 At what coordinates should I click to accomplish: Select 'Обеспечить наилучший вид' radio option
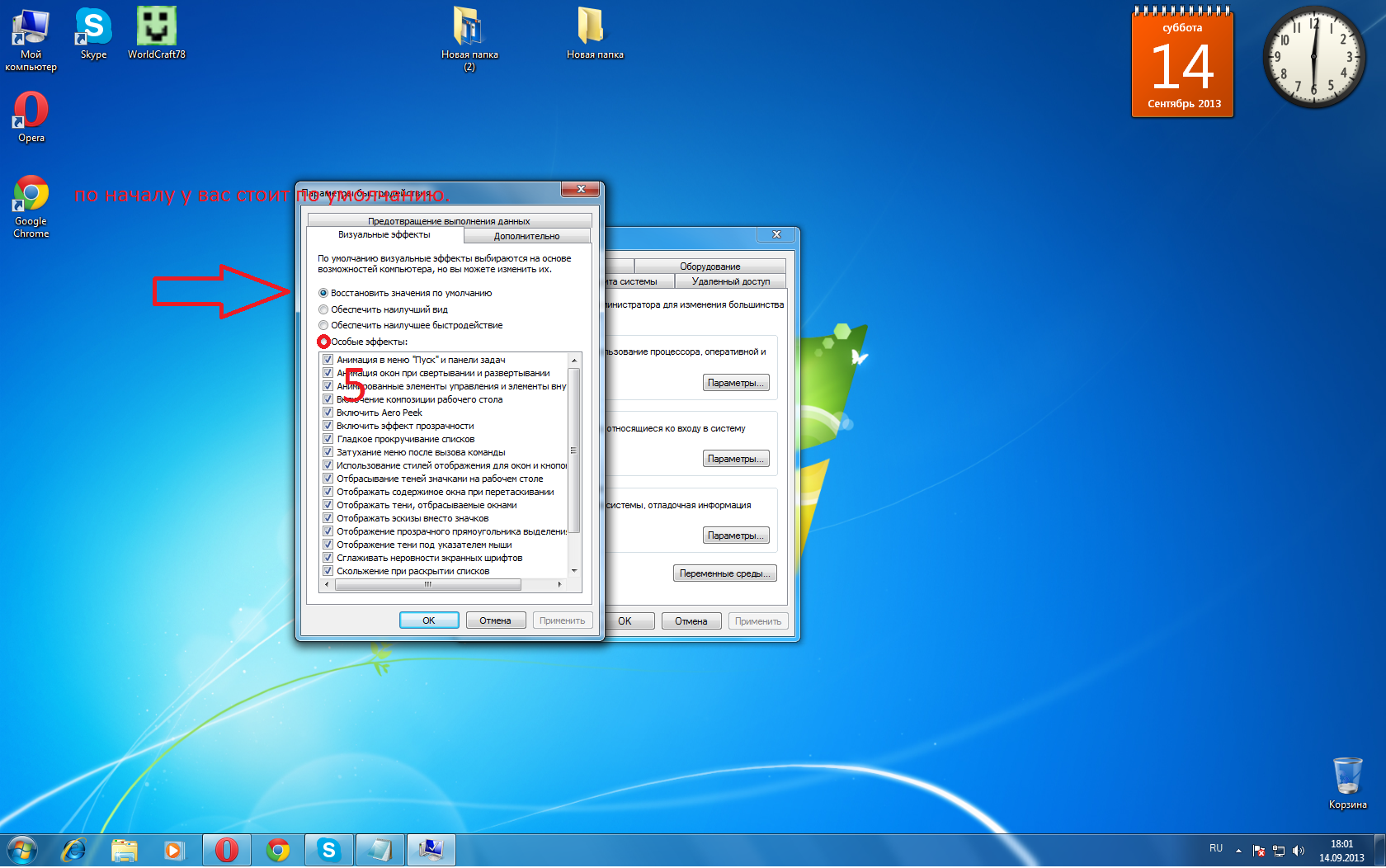pos(323,309)
